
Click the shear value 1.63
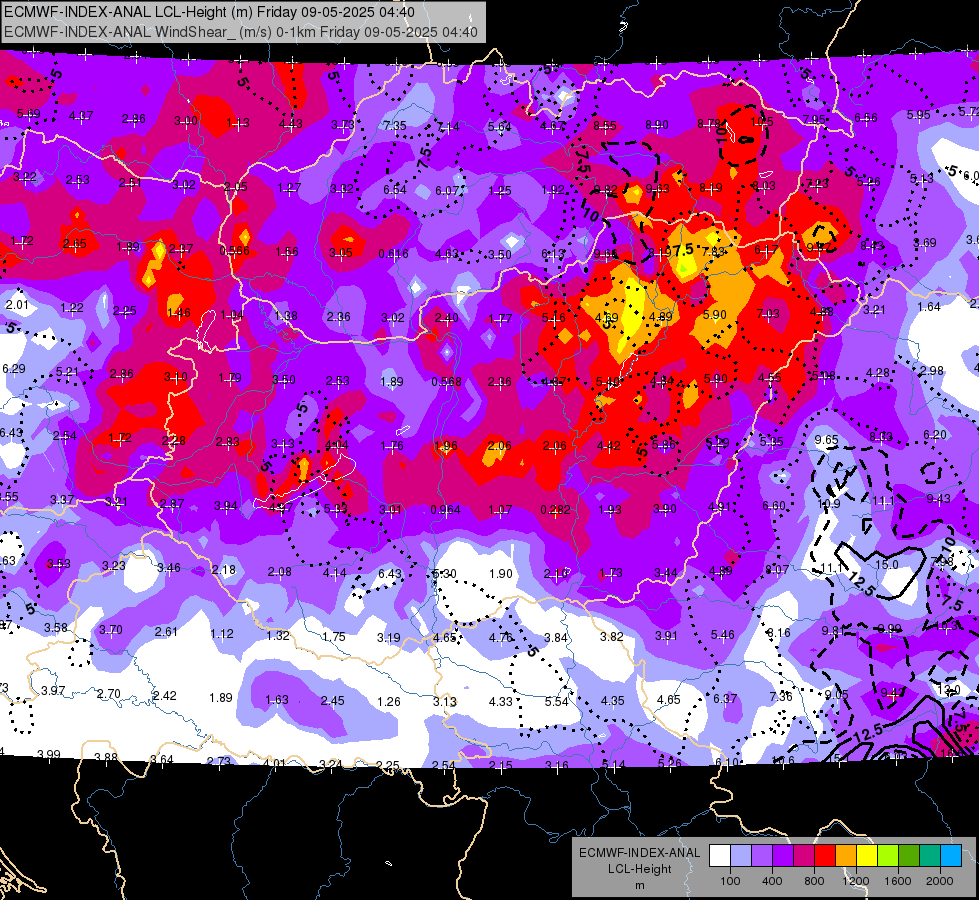click(277, 700)
